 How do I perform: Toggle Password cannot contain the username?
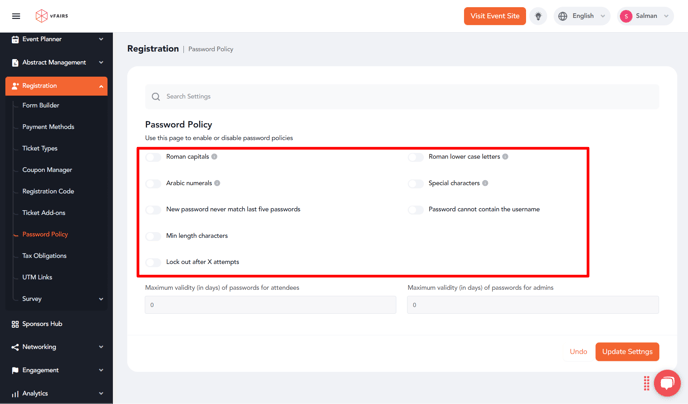[416, 210]
